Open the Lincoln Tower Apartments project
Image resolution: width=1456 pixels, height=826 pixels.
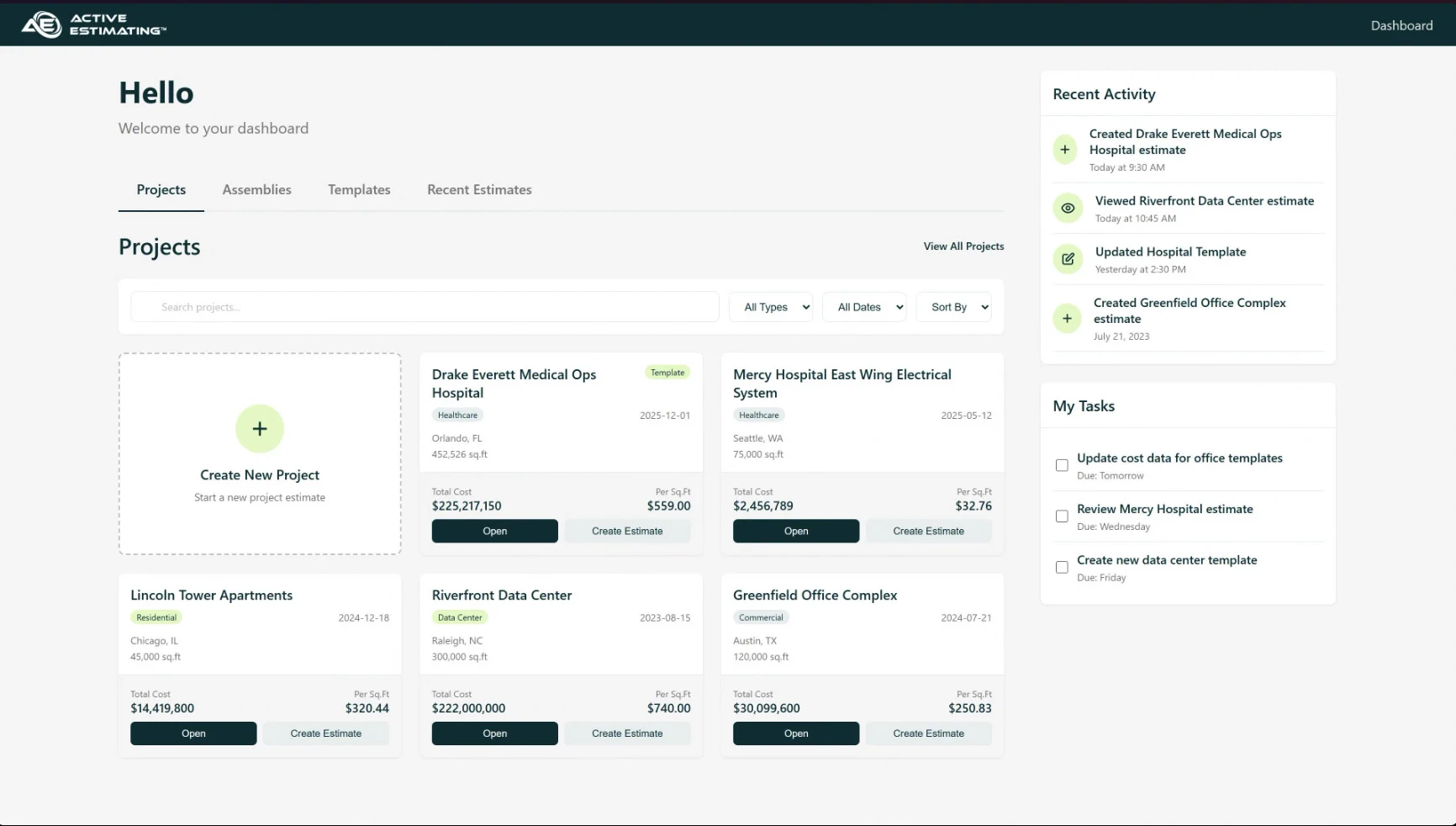[193, 733]
